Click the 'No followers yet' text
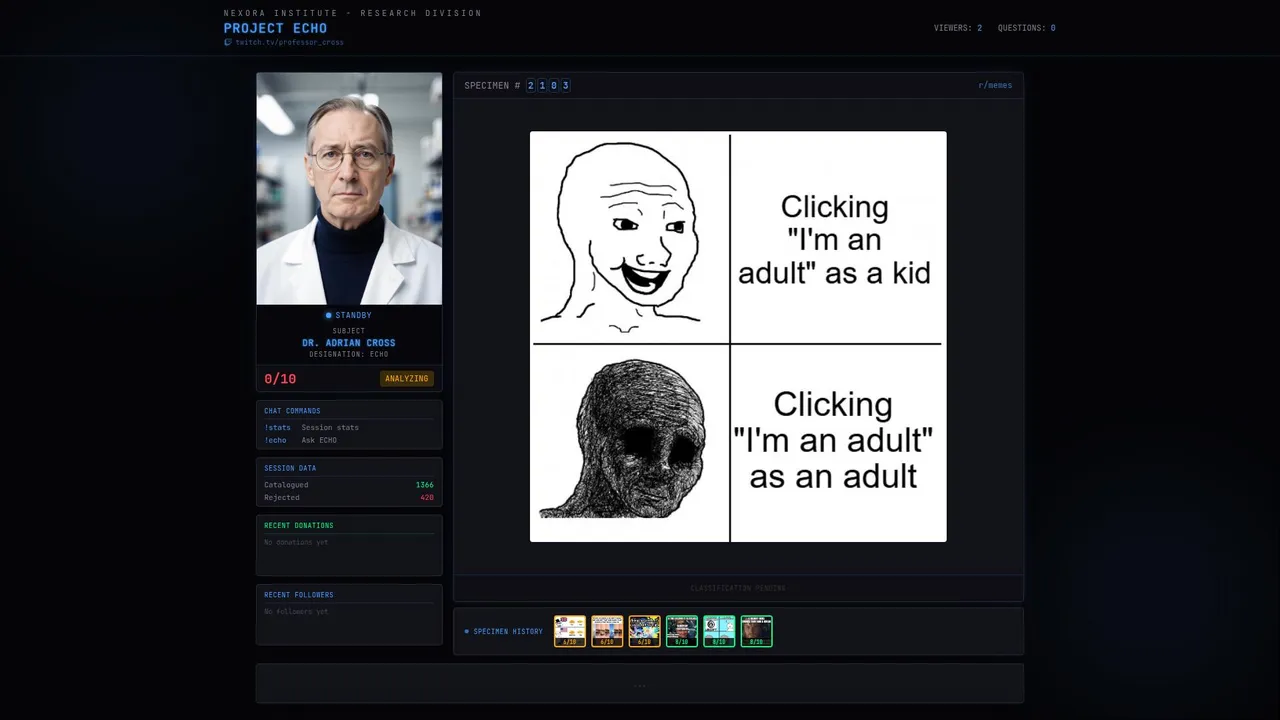This screenshot has width=1280, height=720. (x=296, y=611)
